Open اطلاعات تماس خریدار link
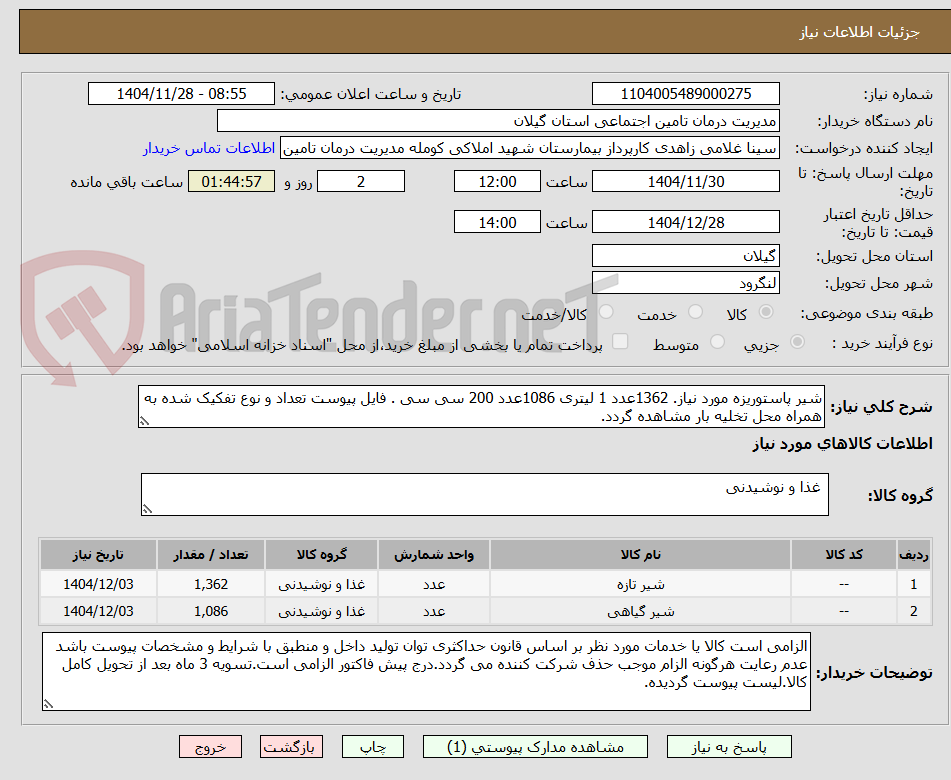The image size is (951, 780). click(x=209, y=148)
